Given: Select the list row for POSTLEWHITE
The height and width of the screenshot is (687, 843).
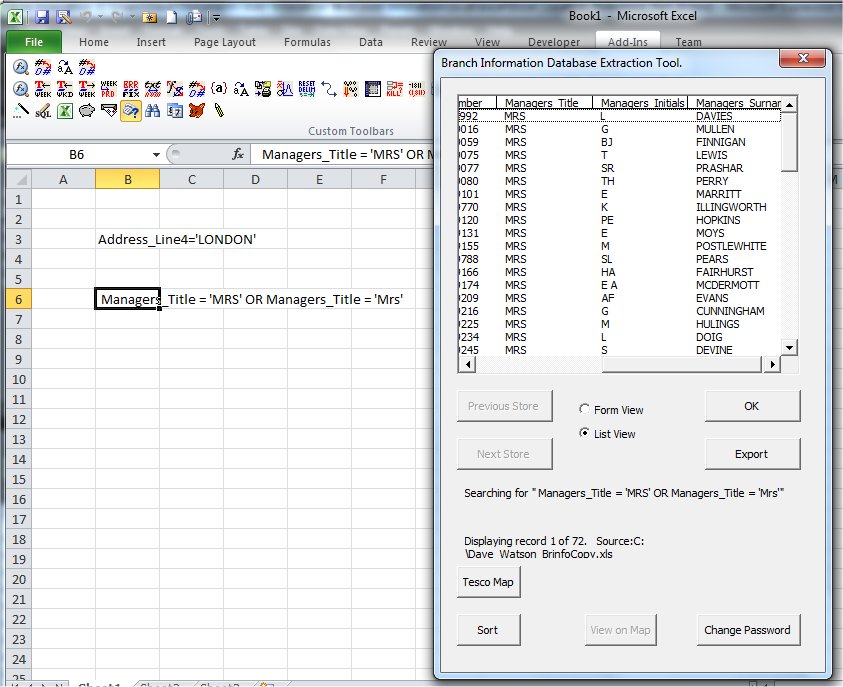Looking at the screenshot, I should tap(619, 246).
